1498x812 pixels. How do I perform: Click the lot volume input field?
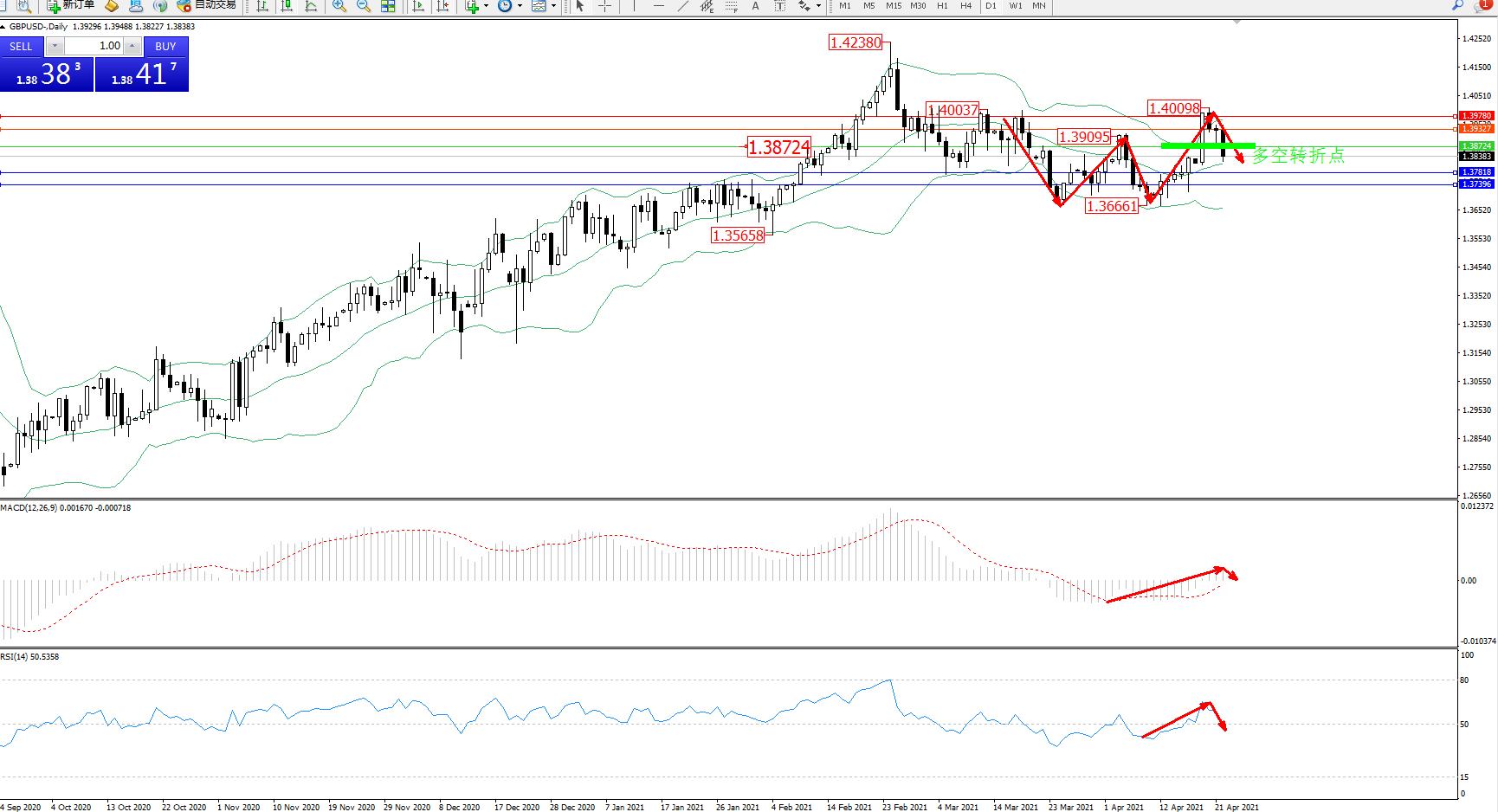[x=94, y=46]
